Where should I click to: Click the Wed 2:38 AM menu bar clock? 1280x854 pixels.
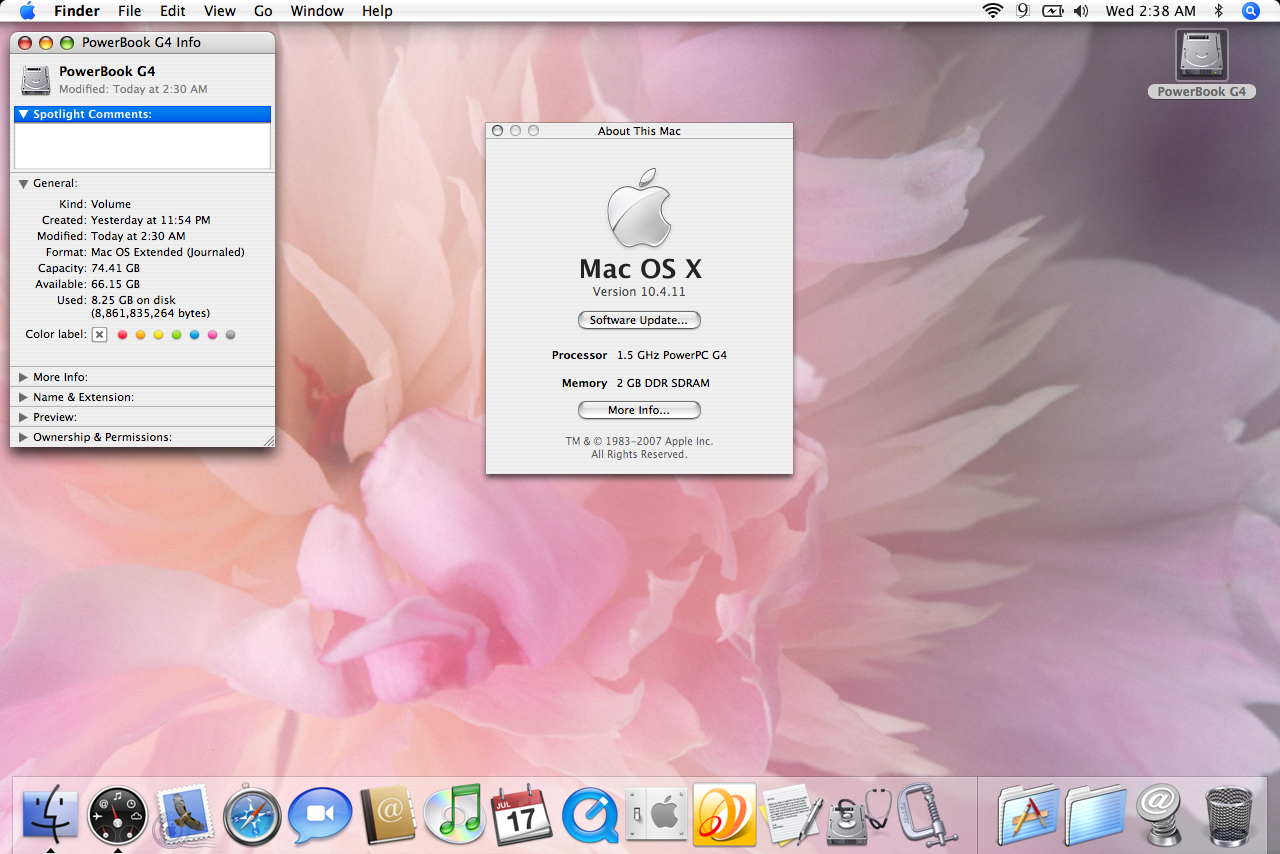point(1150,11)
